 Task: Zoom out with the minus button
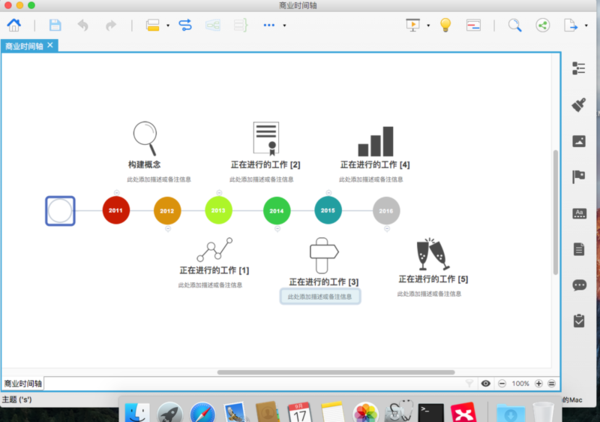pos(502,383)
